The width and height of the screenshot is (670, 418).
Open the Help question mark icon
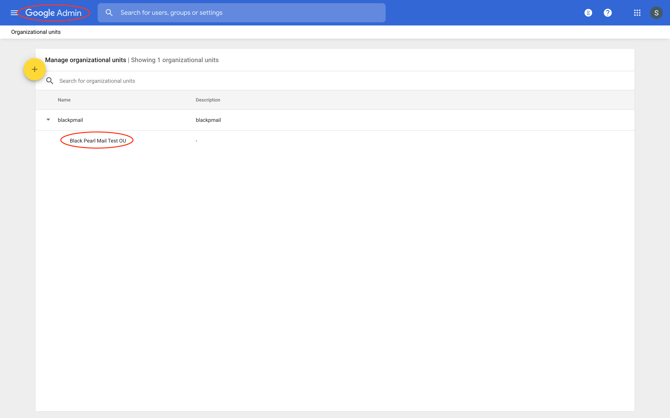[608, 13]
